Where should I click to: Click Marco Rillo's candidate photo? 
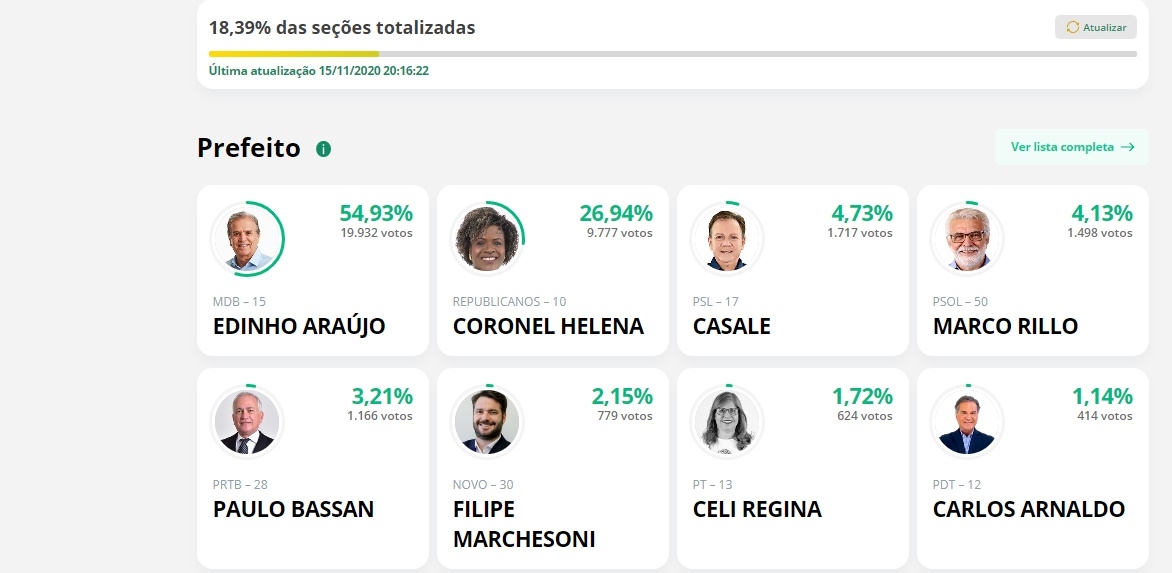967,239
